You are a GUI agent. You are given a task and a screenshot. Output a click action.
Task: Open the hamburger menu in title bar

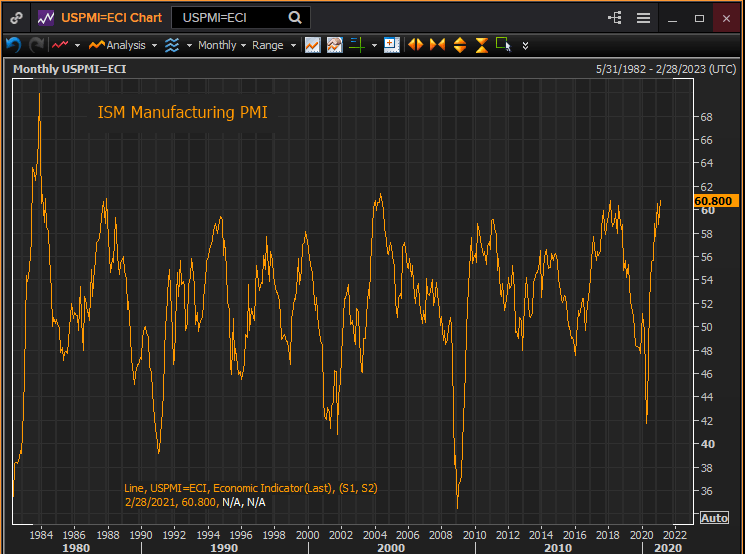tap(643, 18)
